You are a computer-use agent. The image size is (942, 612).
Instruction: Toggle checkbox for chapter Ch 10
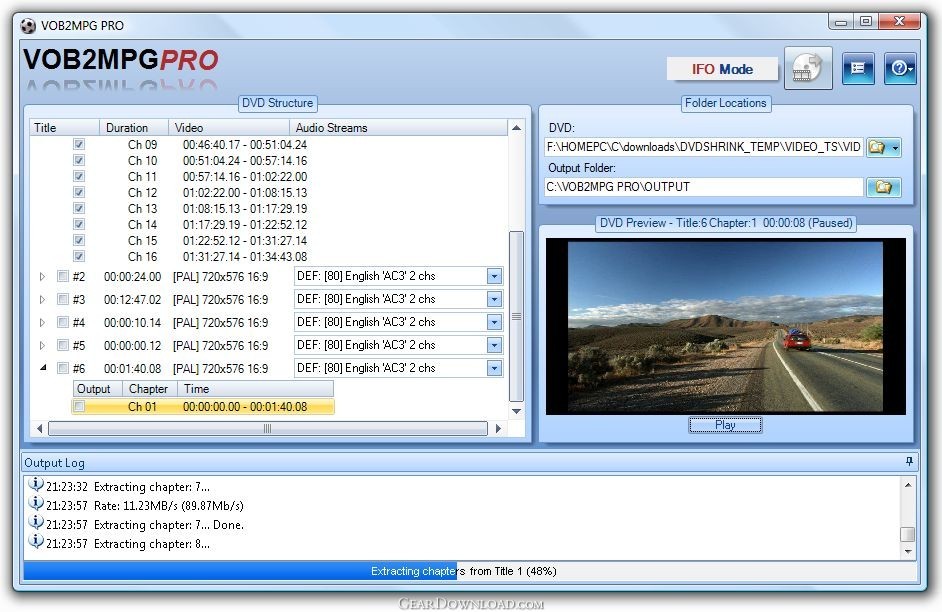[x=79, y=160]
